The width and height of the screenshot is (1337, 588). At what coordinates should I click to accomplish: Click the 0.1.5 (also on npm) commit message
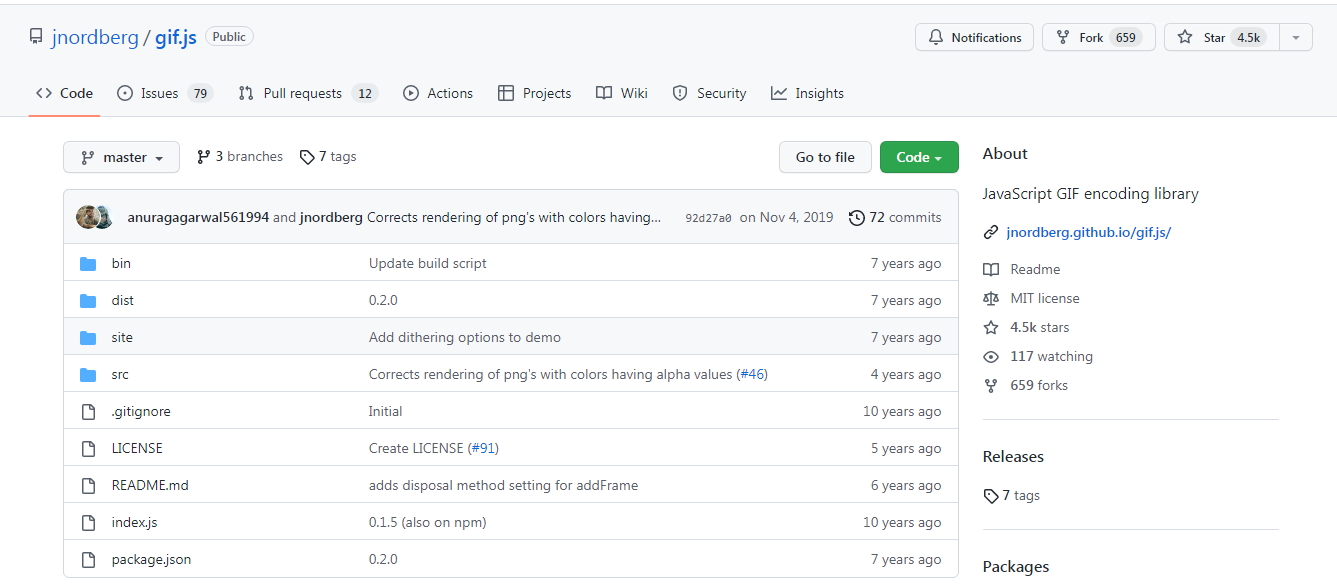pos(428,522)
